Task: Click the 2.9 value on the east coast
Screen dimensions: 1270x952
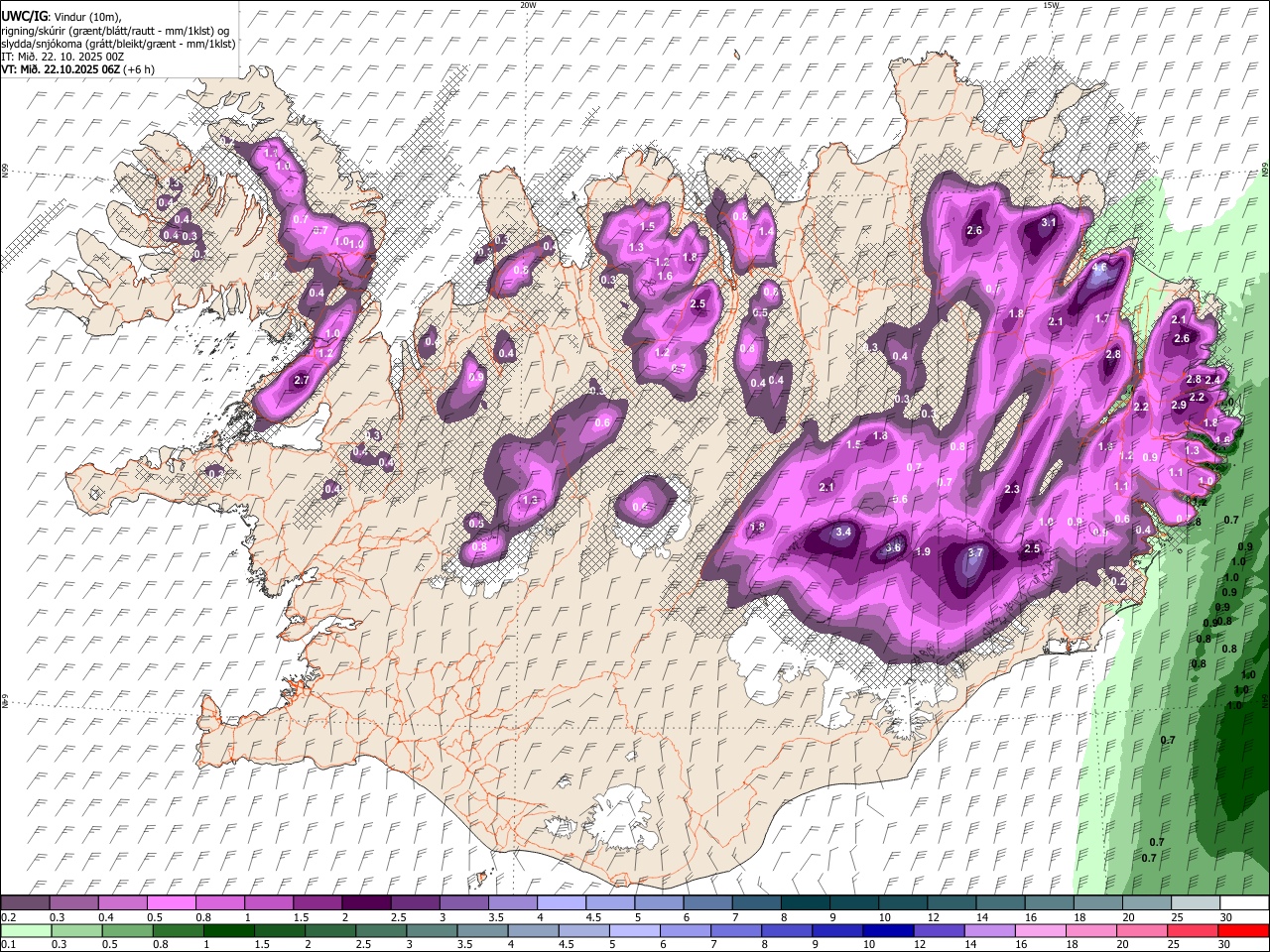Action: pos(1179,406)
